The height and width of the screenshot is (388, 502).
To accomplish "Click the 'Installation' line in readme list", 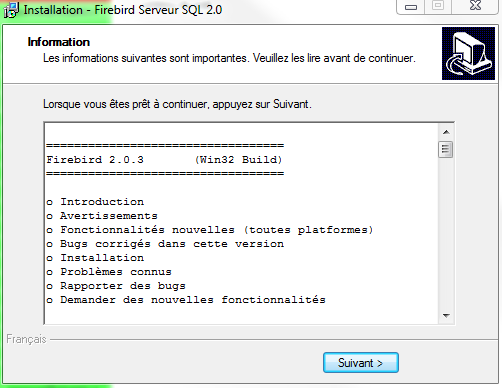I will point(95,258).
